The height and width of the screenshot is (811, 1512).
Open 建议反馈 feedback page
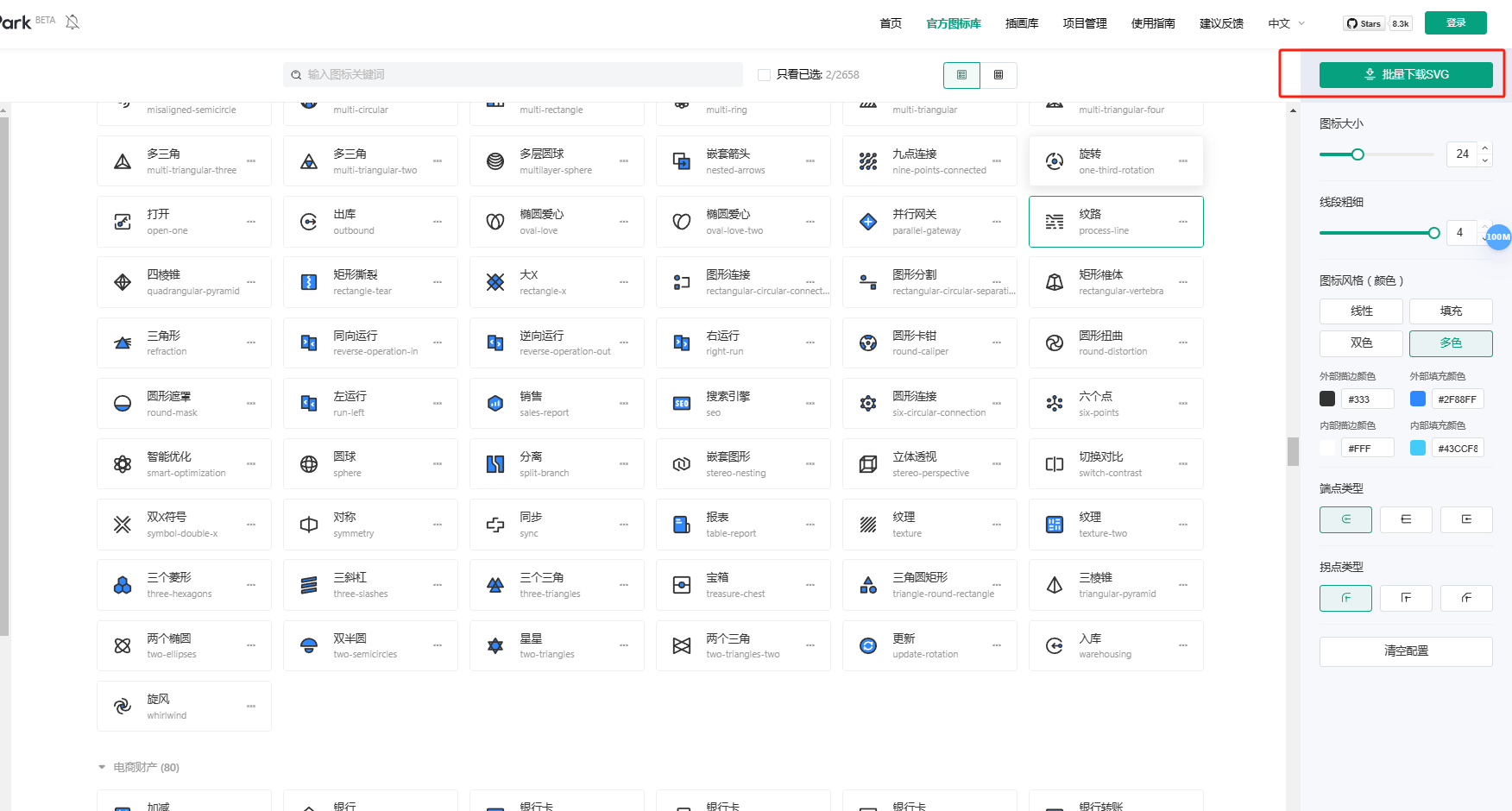(1221, 23)
